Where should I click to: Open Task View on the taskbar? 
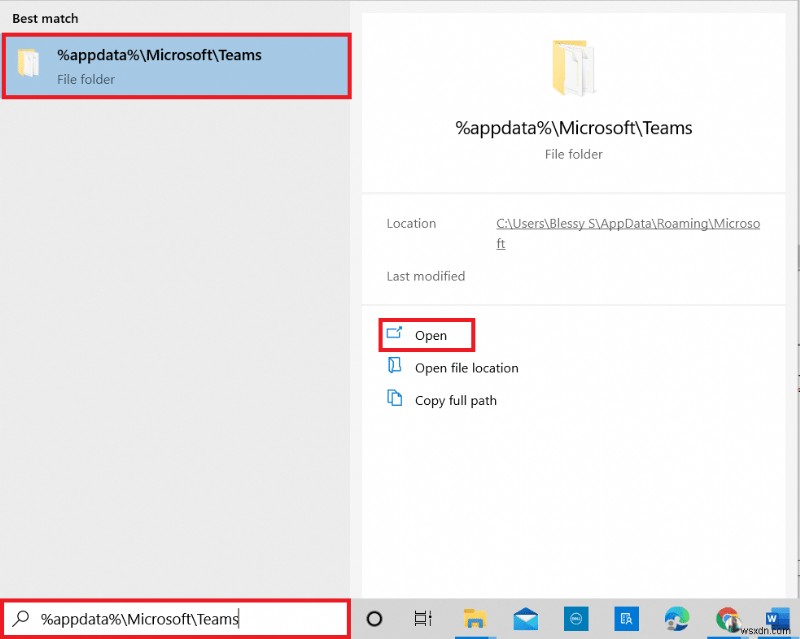click(422, 620)
